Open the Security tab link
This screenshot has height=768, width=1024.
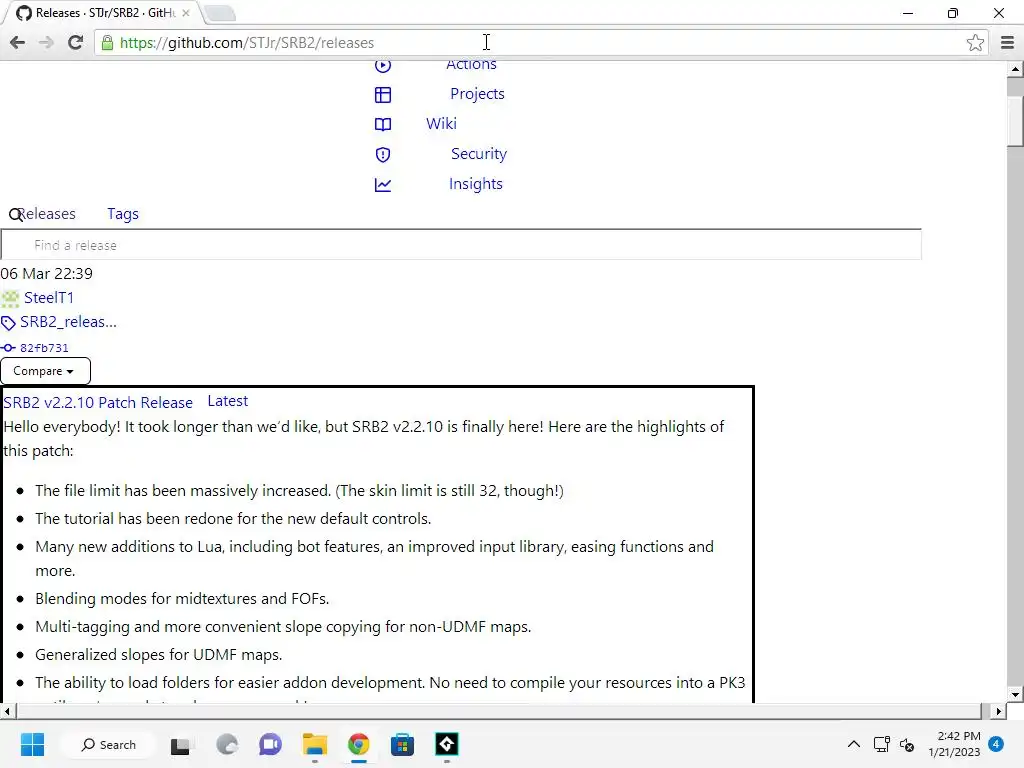coord(479,154)
